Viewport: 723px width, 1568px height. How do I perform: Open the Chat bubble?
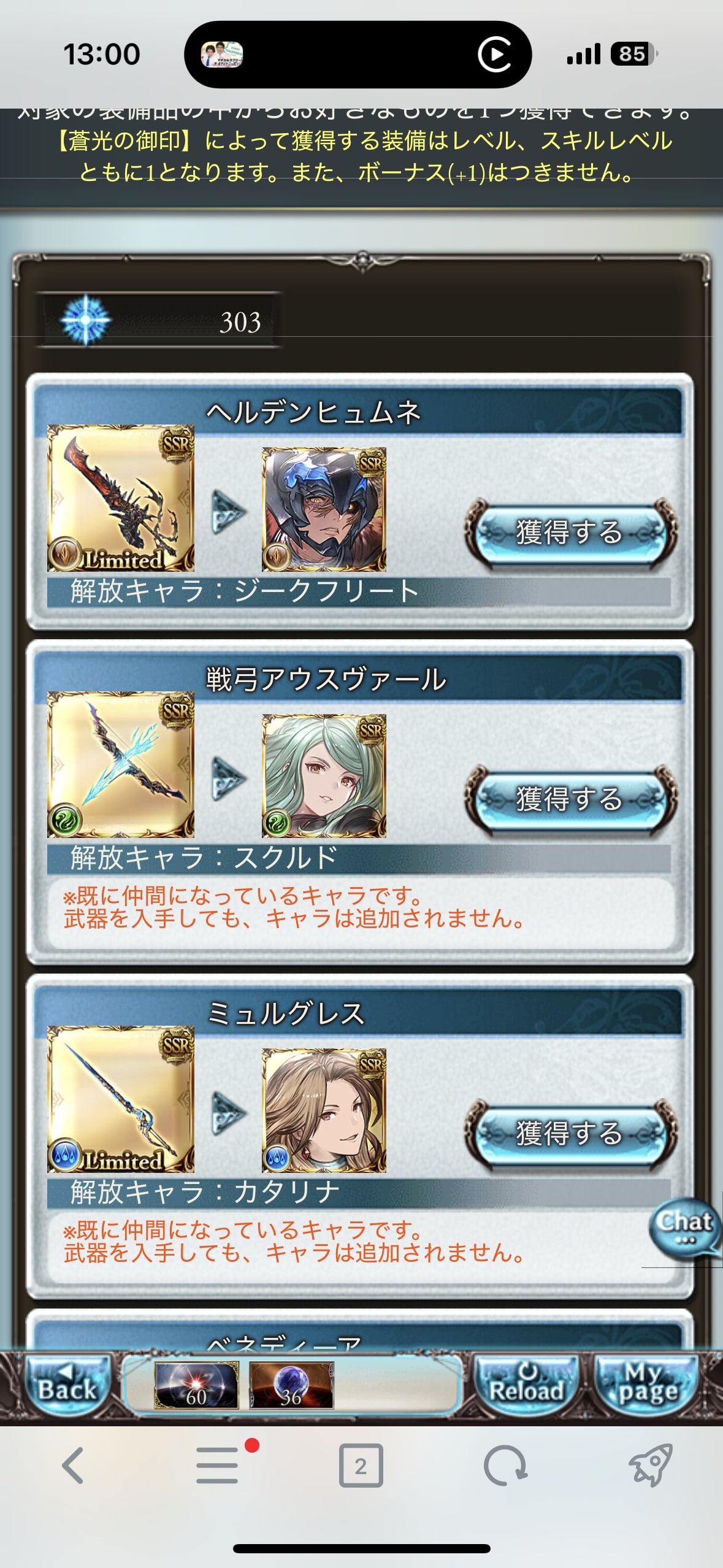[685, 1228]
